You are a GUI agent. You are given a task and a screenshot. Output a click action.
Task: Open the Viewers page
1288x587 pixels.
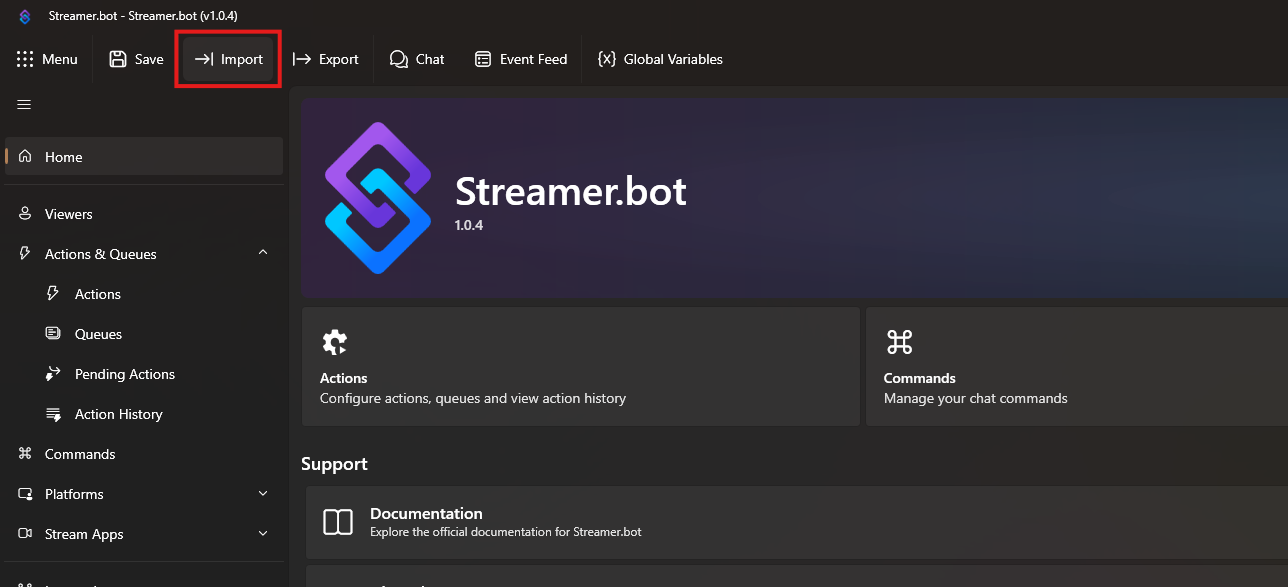[x=68, y=214]
